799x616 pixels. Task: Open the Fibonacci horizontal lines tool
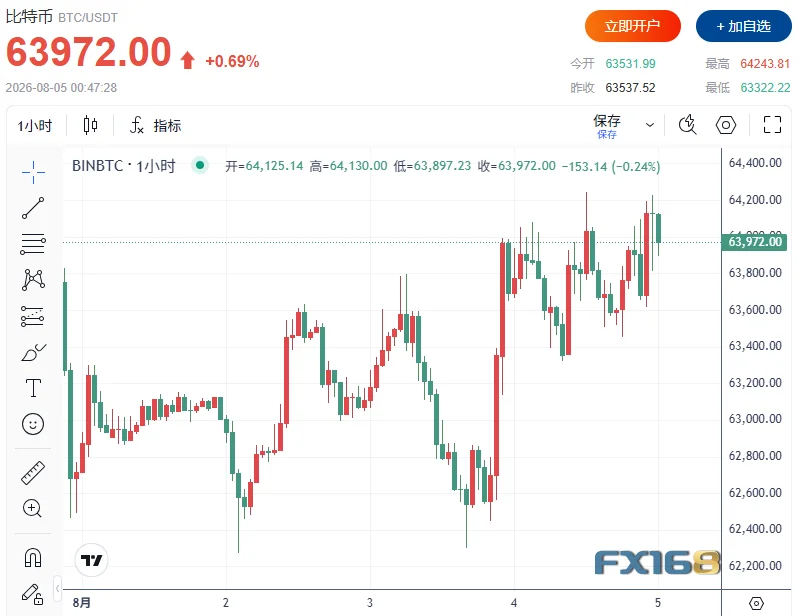point(33,244)
